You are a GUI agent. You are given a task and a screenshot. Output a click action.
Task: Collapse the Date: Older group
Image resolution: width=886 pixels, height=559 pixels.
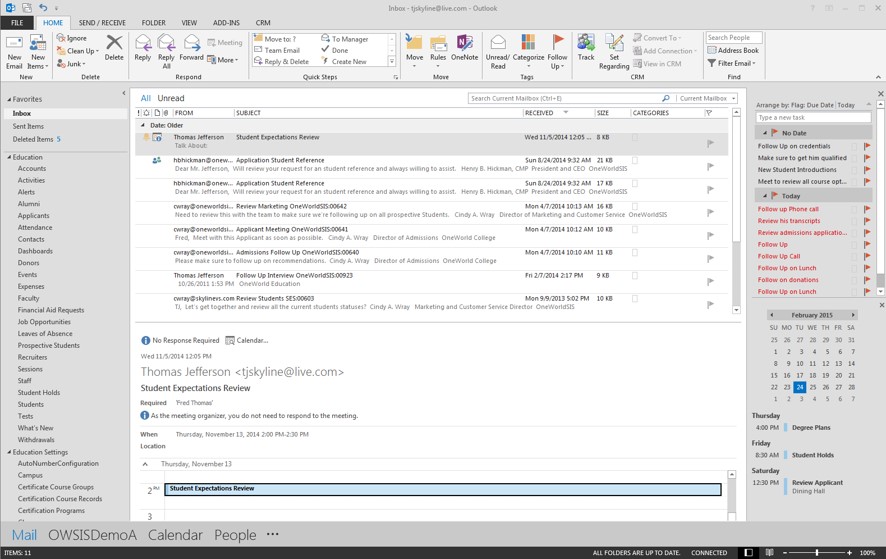143,125
